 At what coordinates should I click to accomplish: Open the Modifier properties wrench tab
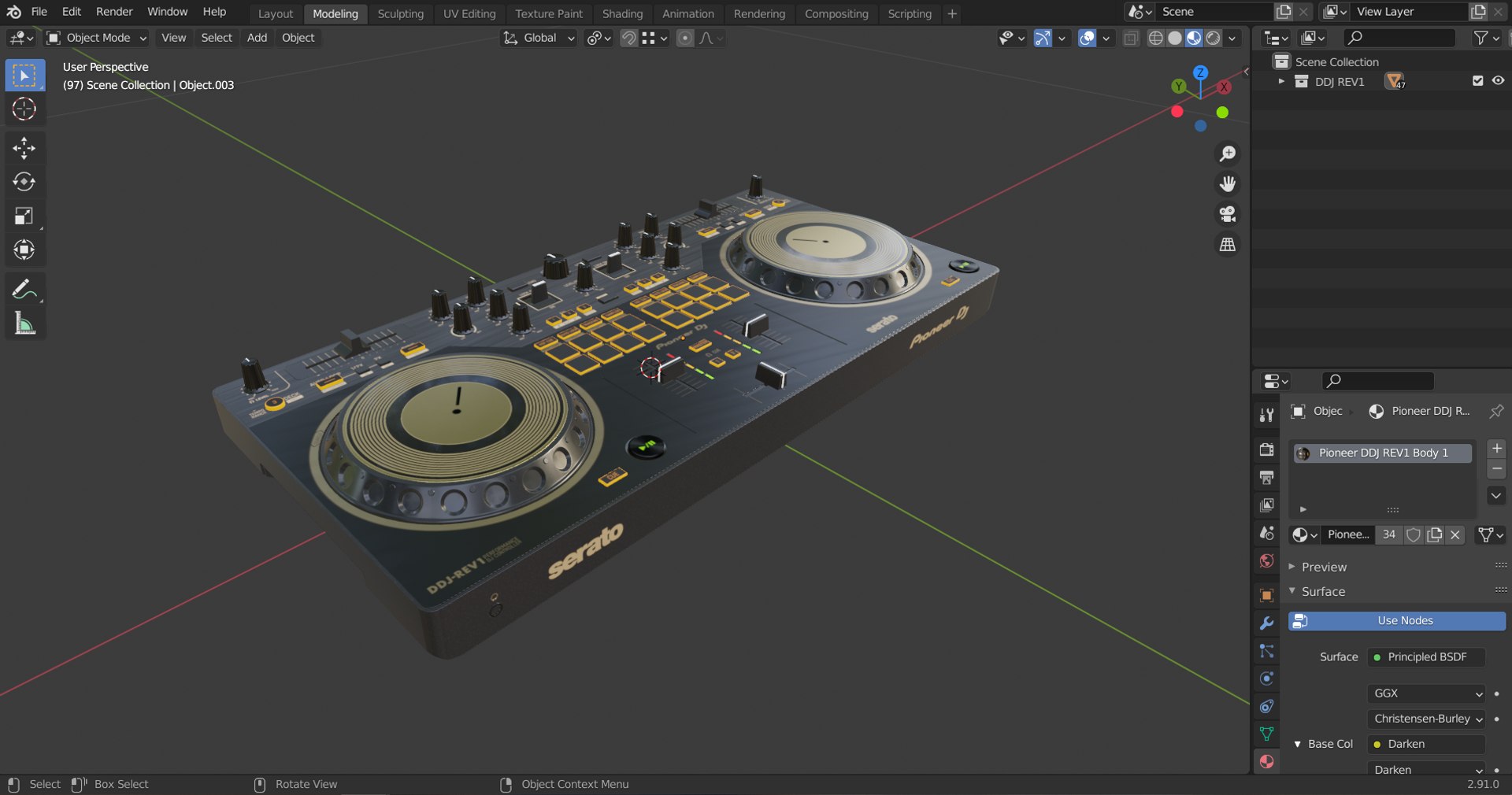(x=1266, y=623)
